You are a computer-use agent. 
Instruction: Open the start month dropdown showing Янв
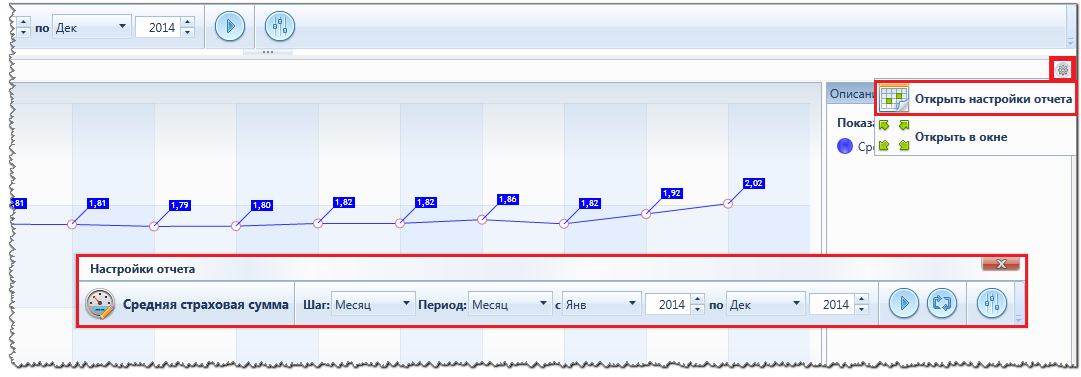click(x=600, y=304)
